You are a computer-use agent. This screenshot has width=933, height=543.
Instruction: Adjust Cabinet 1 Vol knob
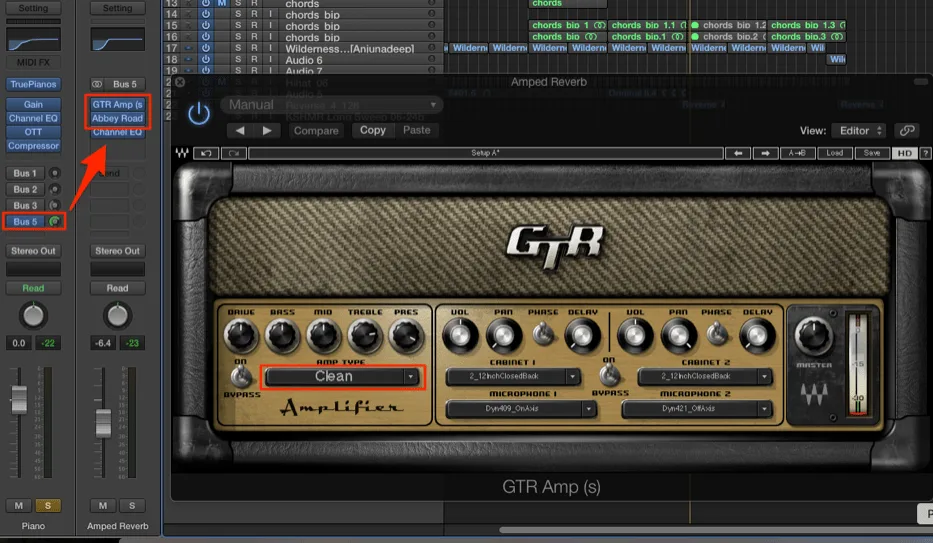point(460,335)
